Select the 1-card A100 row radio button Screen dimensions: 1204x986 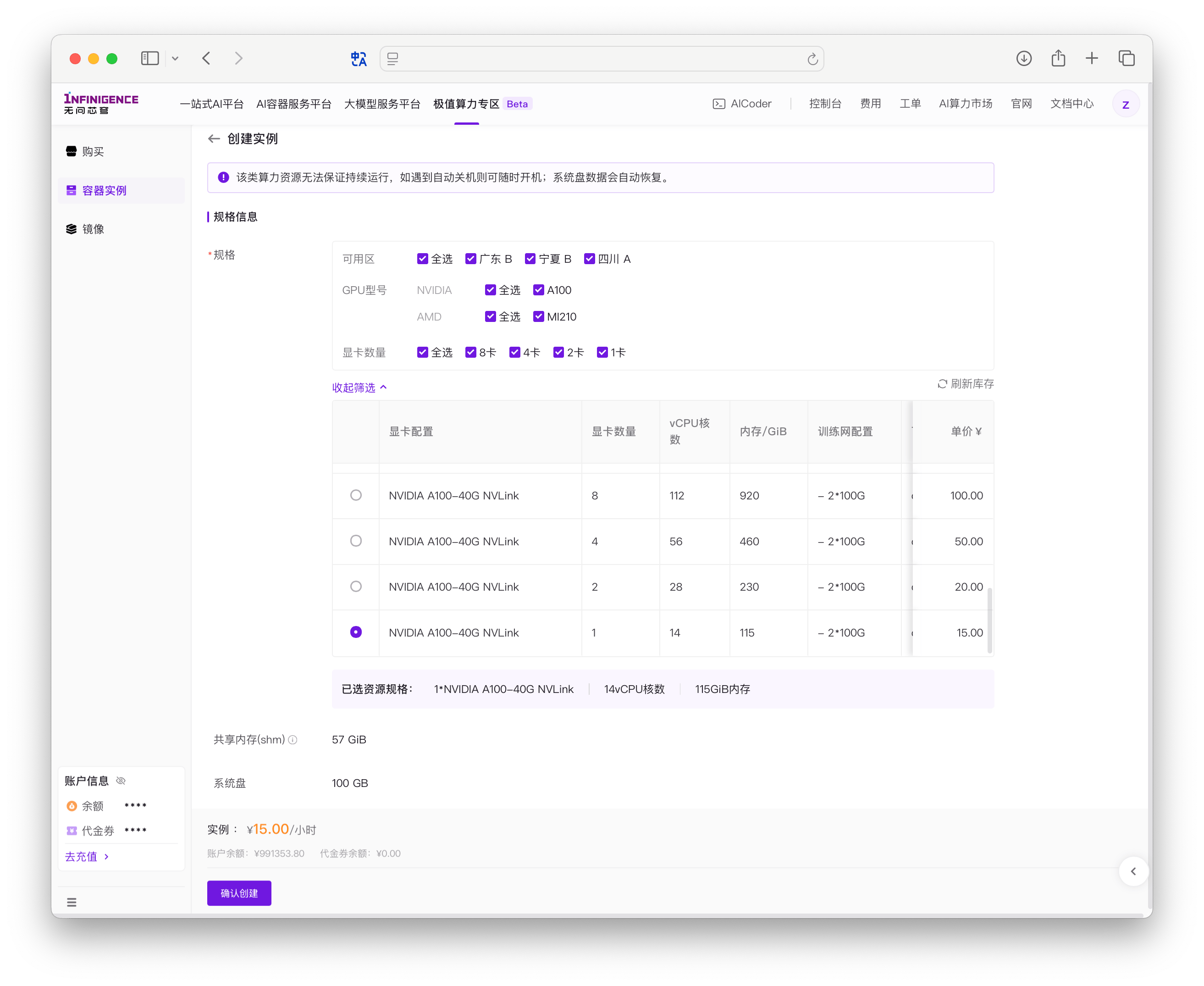[x=355, y=632]
